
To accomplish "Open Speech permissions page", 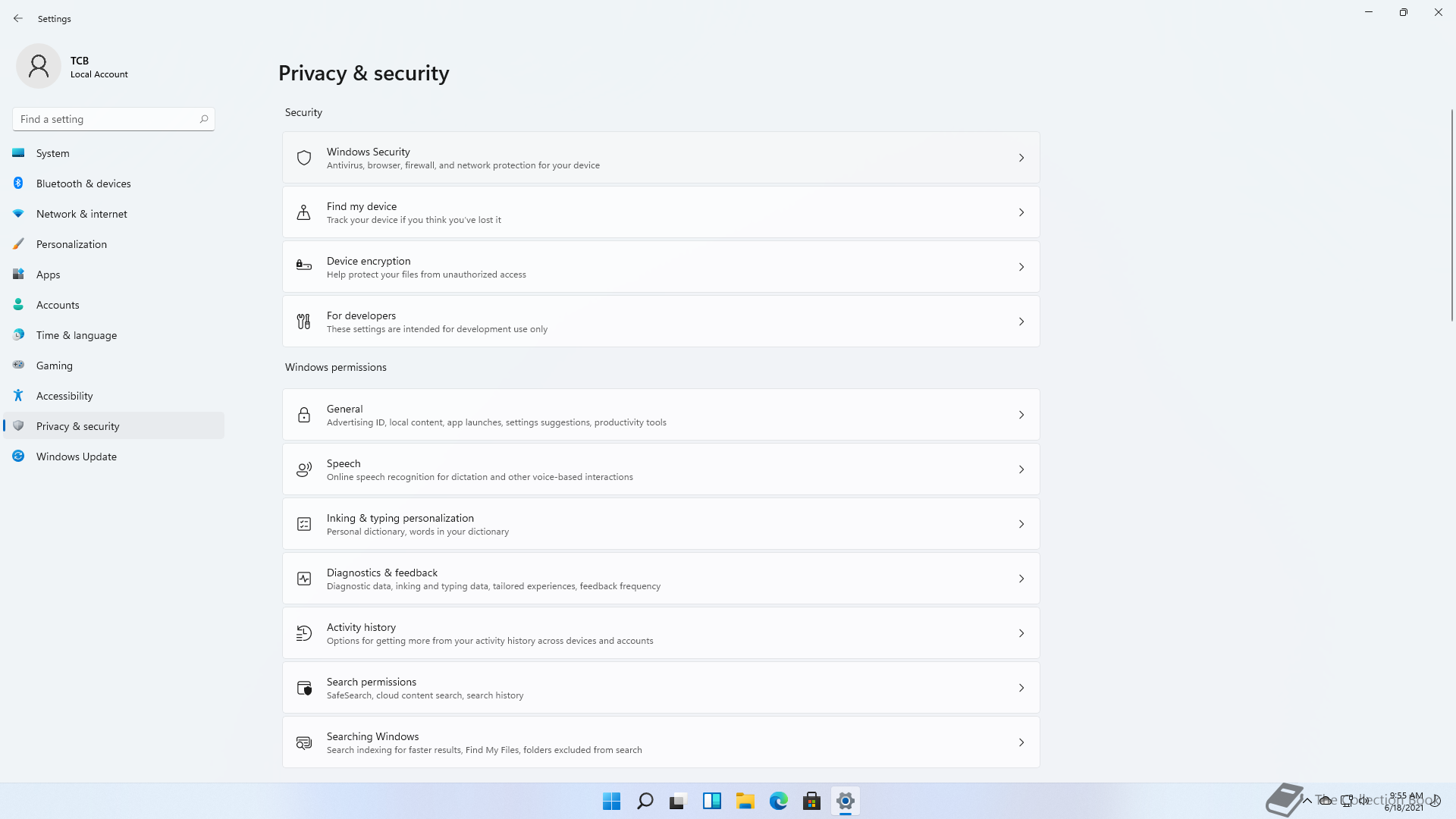I will point(661,469).
